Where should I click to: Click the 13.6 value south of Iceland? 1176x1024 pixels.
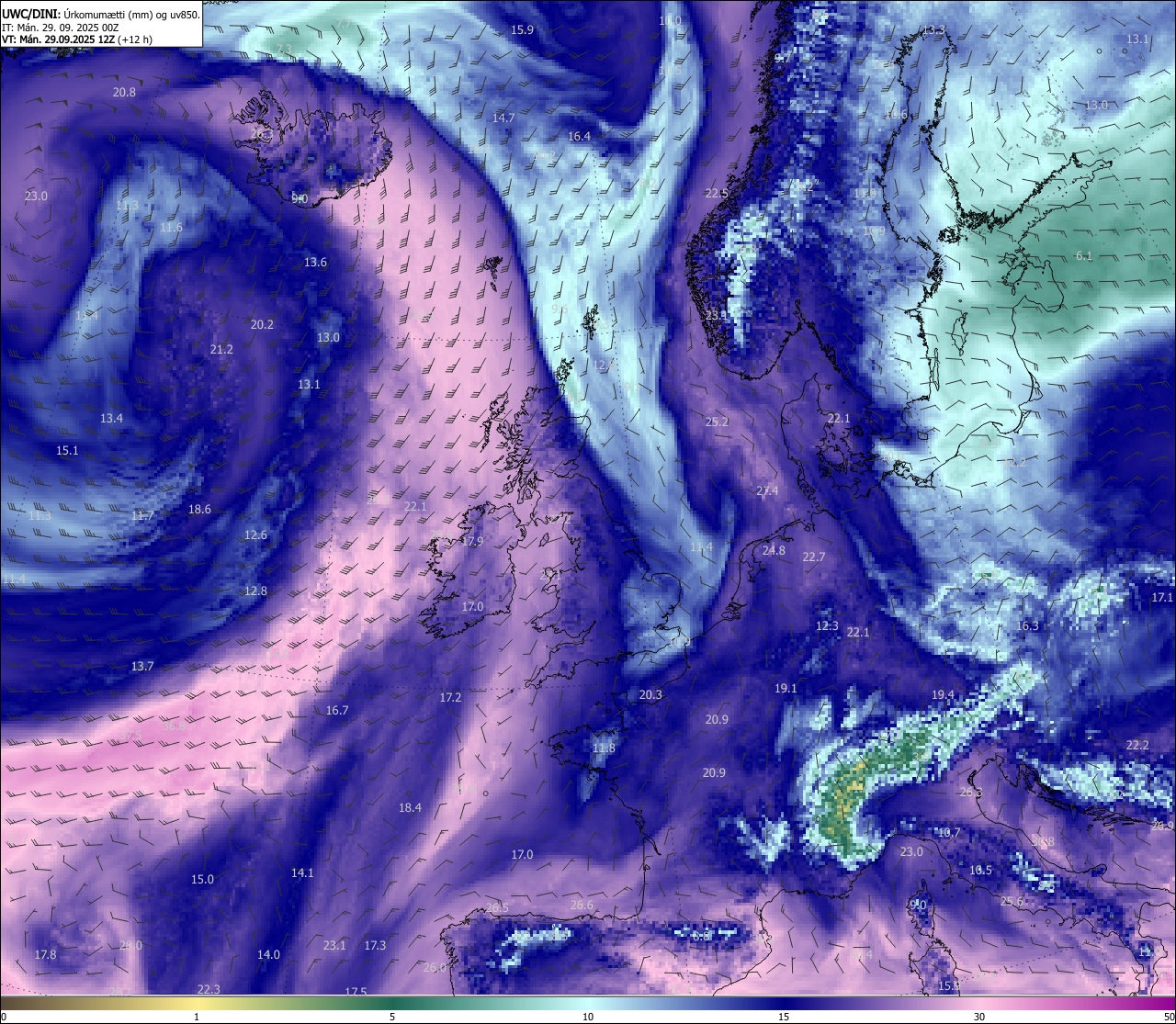pyautogui.click(x=315, y=262)
